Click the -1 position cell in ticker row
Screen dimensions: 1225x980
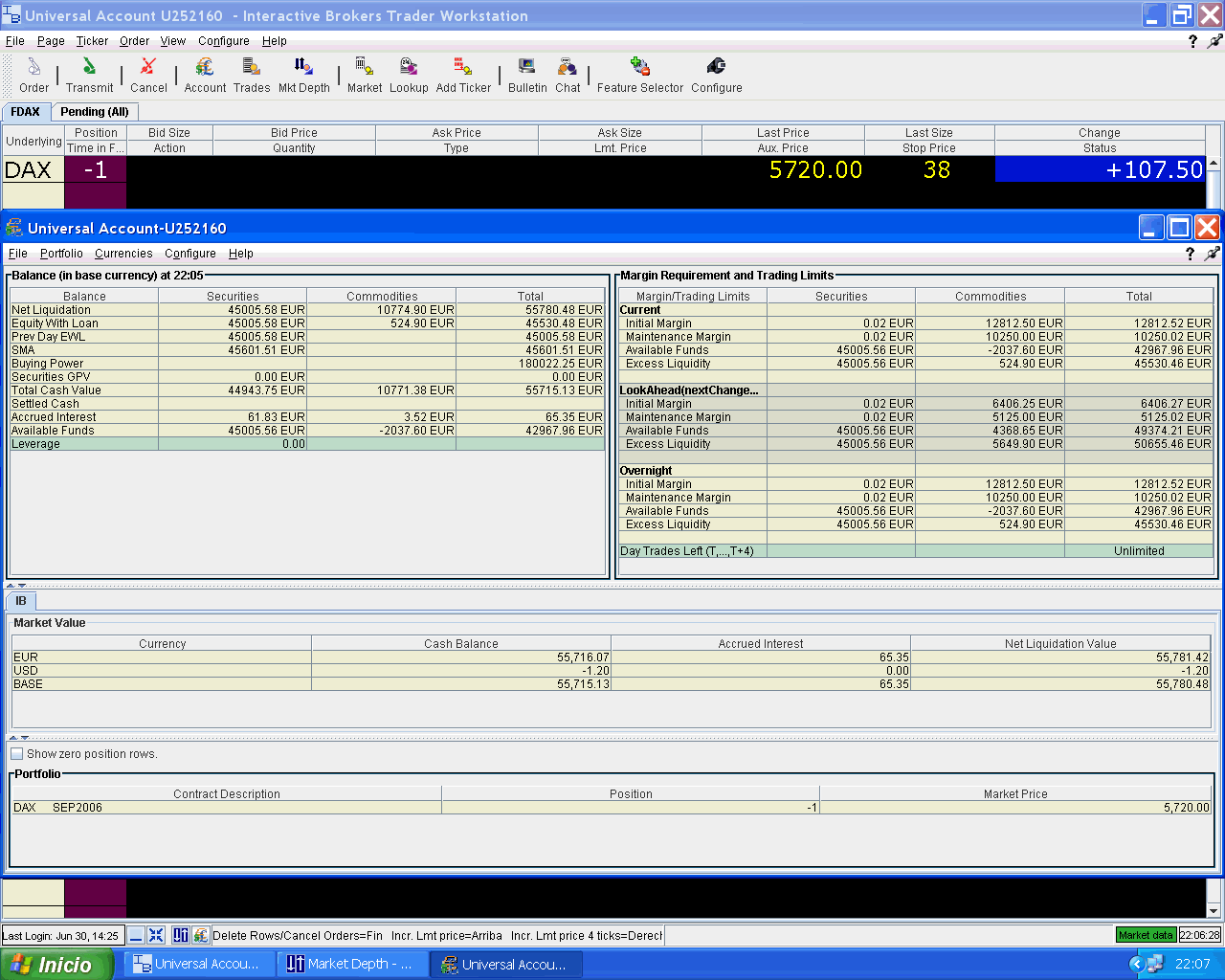95,169
